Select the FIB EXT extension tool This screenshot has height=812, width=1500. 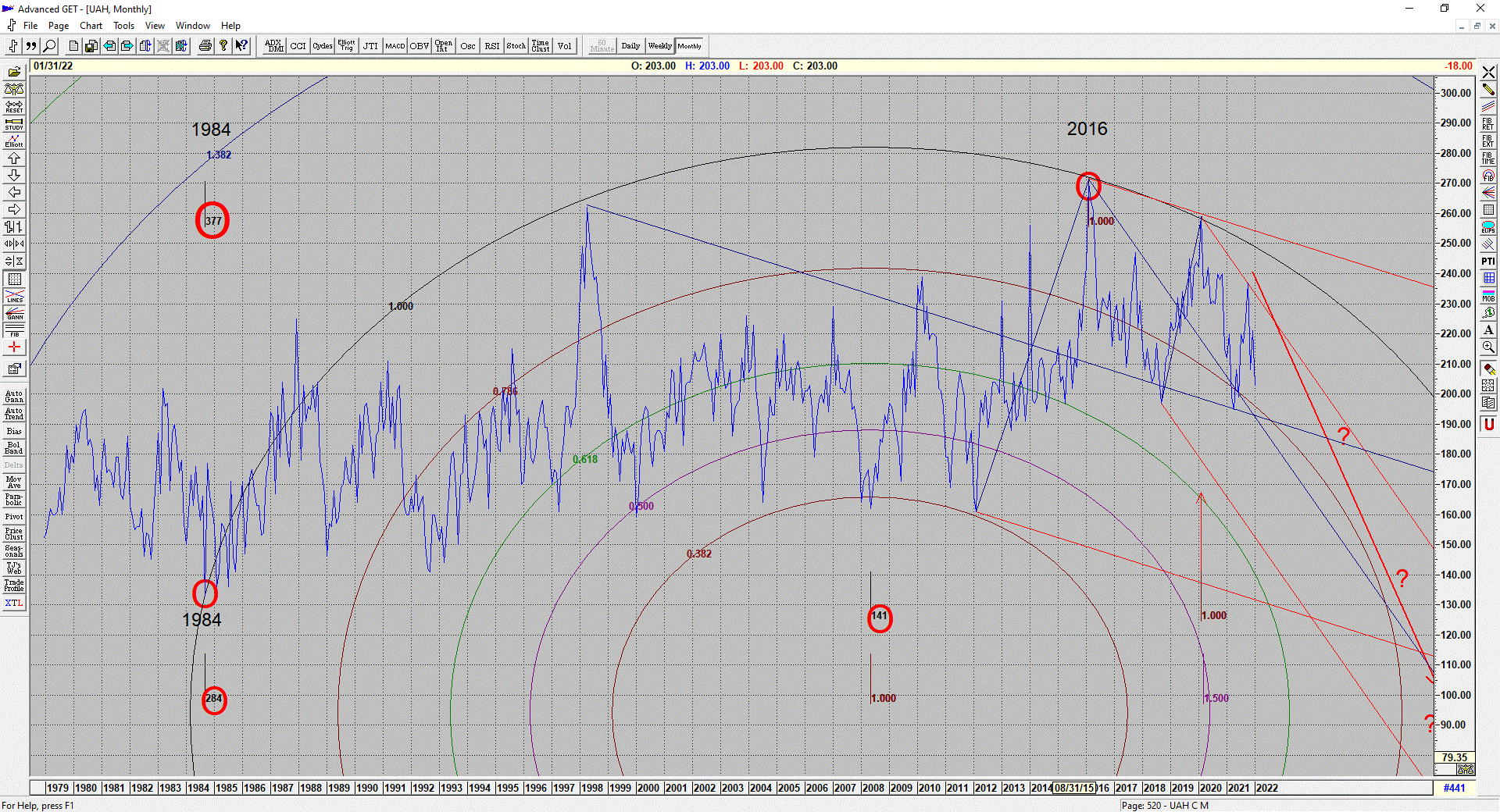click(1487, 141)
